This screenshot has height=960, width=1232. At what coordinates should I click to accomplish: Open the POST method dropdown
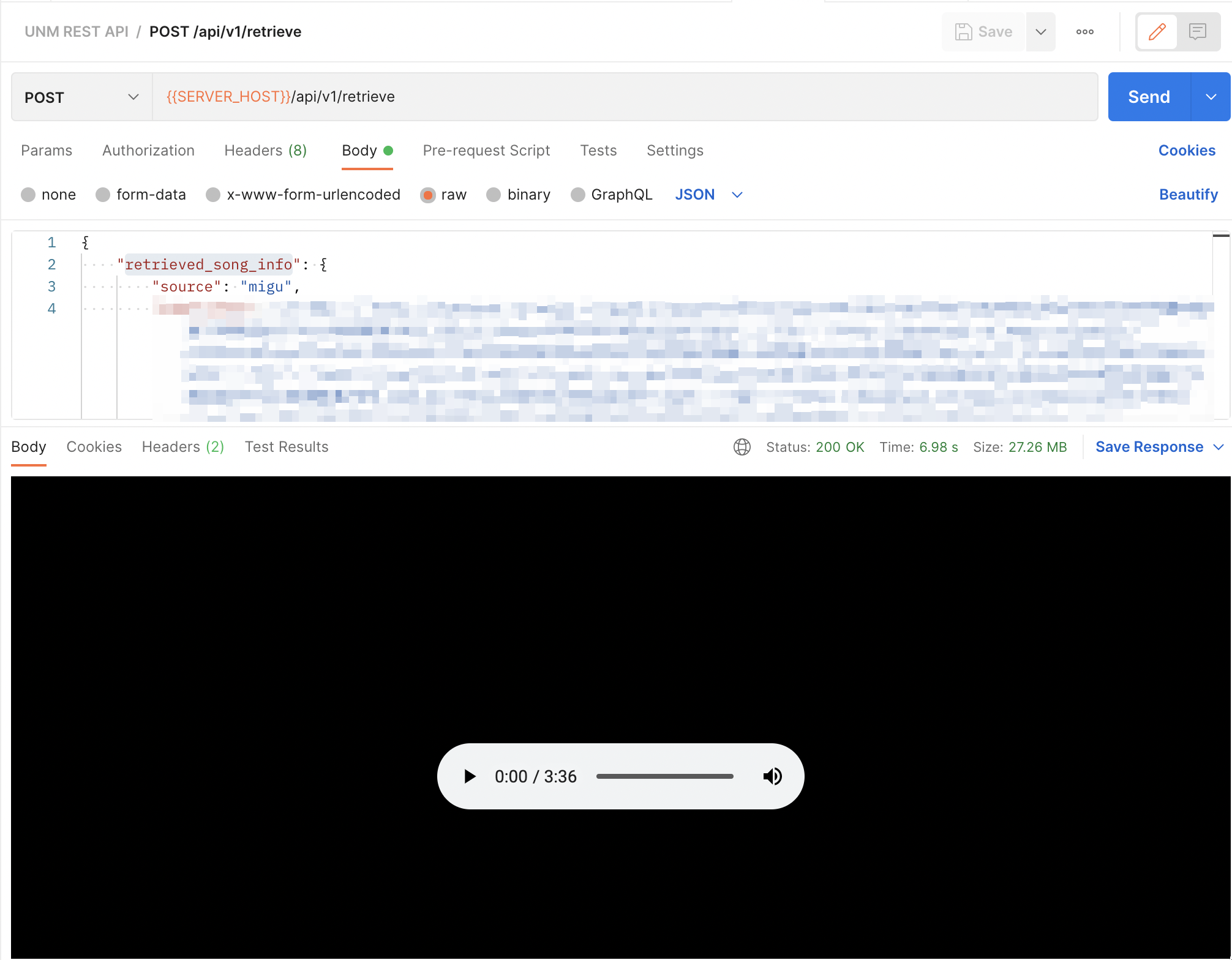pyautogui.click(x=82, y=97)
